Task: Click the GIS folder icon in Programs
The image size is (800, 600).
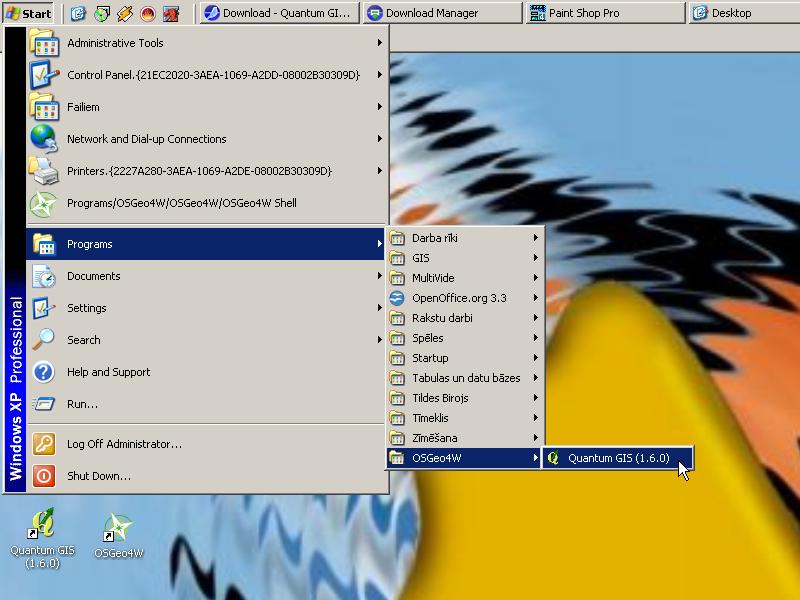Action: pos(397,258)
